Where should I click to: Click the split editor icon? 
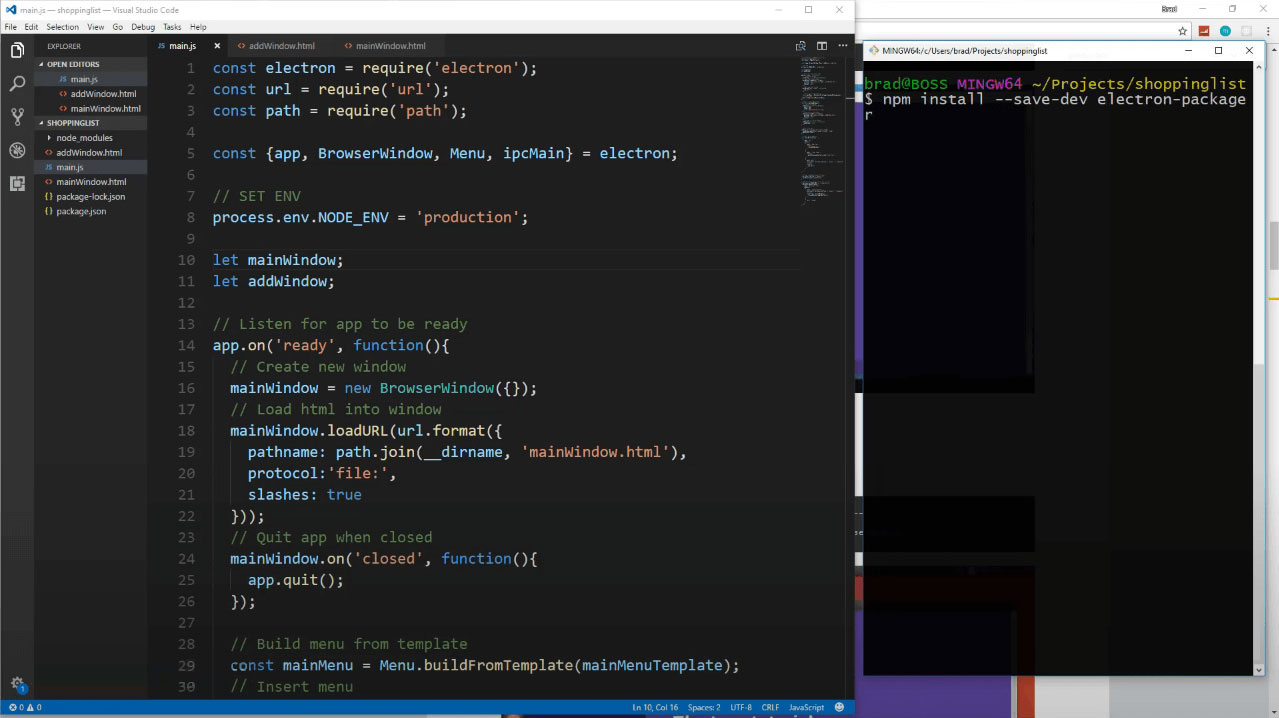pyautogui.click(x=821, y=46)
